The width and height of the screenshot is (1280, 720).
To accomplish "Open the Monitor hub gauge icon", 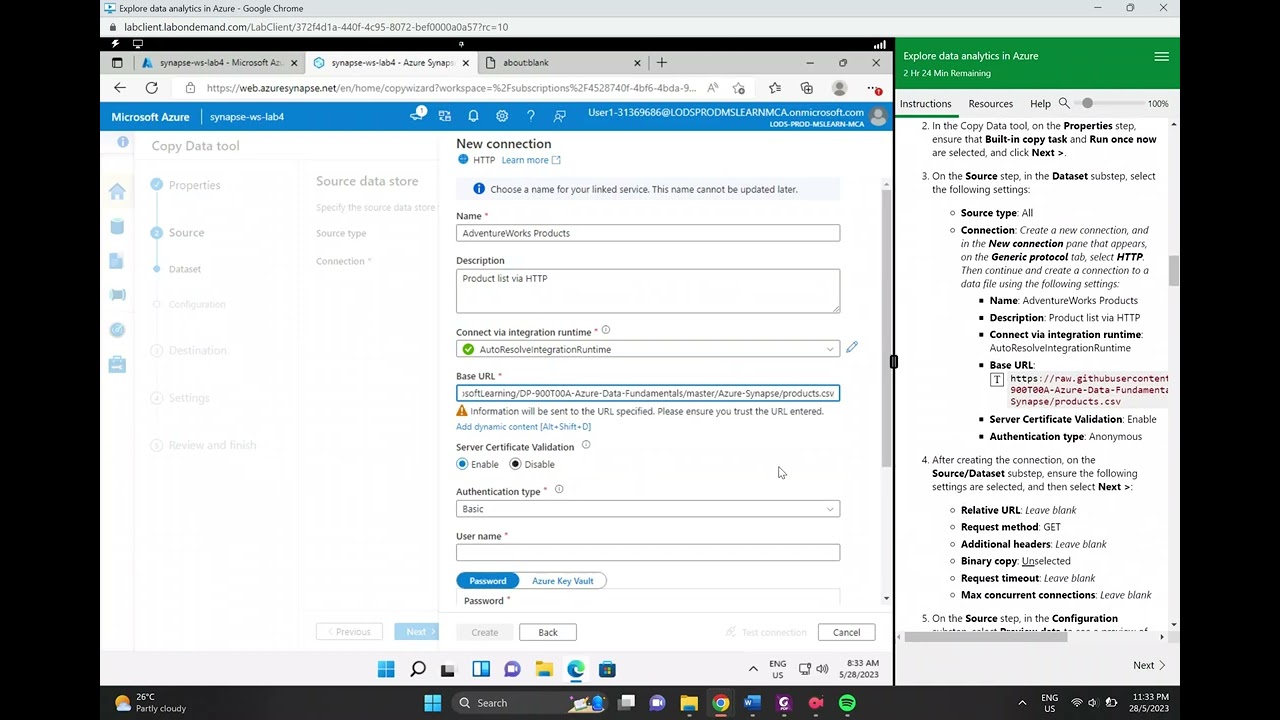I will (117, 330).
